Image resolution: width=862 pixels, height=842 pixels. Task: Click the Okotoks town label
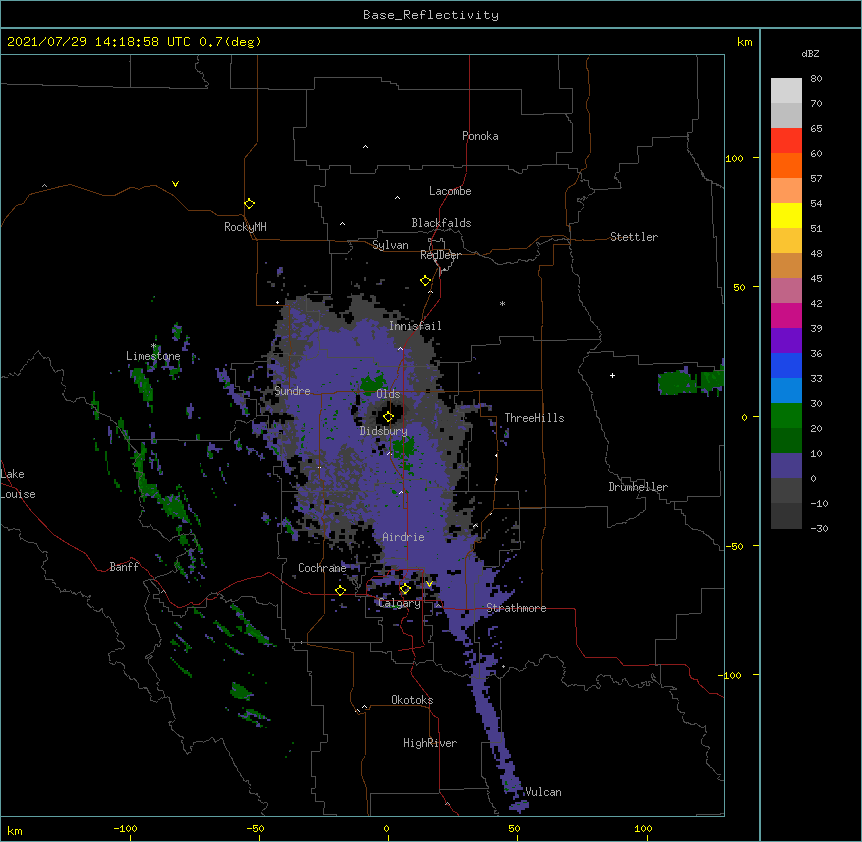412,700
